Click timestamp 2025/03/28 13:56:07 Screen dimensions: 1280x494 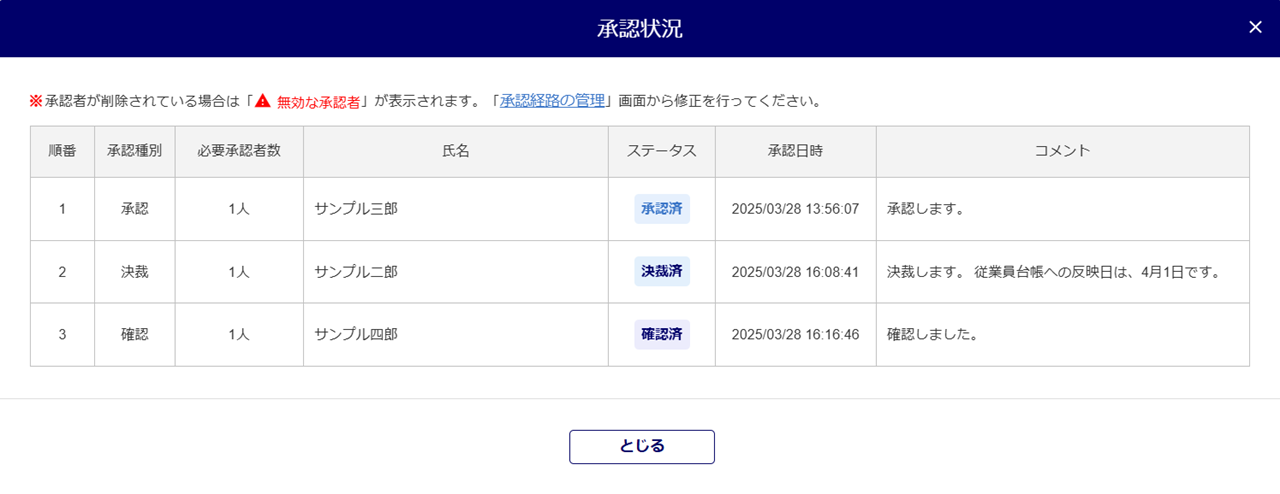(x=795, y=209)
